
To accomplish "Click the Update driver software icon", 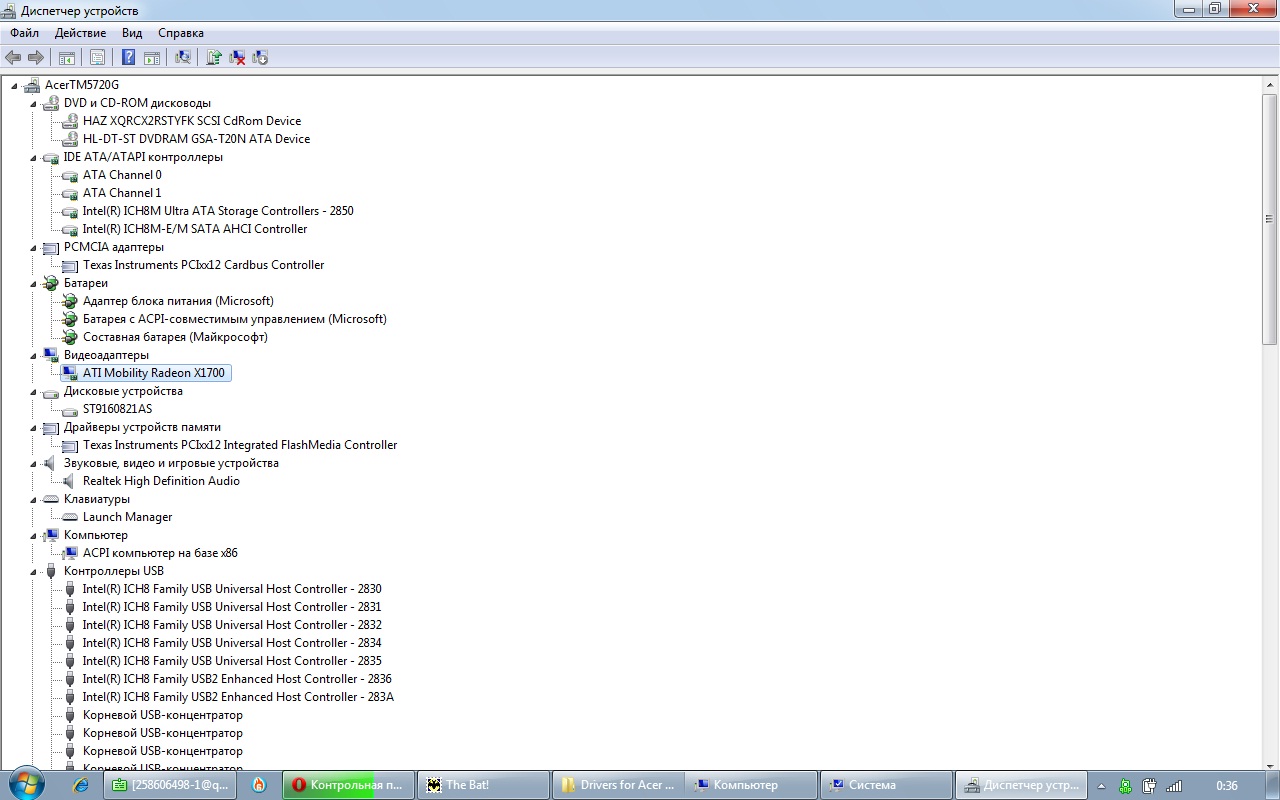I will coord(214,57).
